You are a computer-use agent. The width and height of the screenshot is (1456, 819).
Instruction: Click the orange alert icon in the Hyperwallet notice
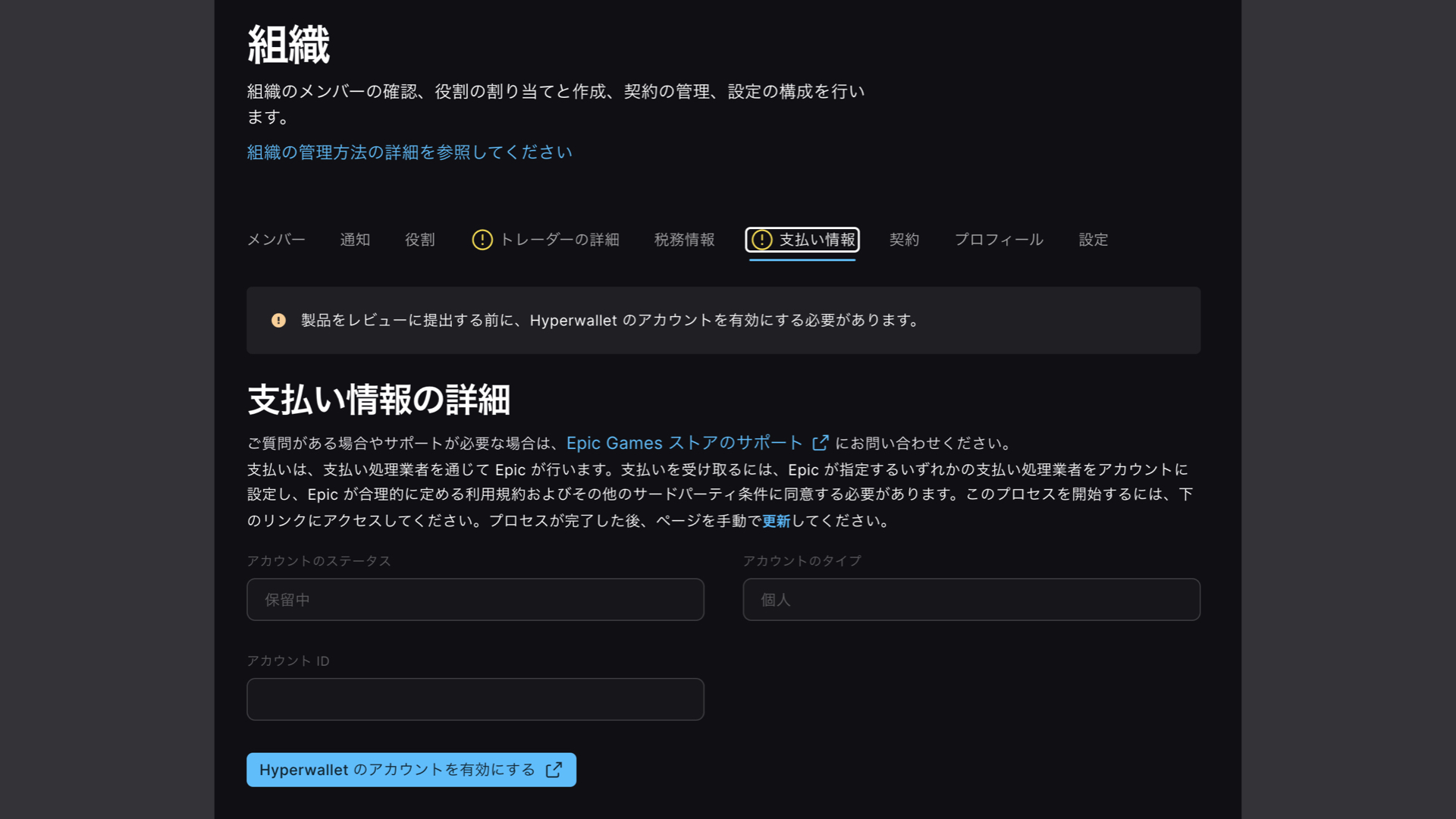pyautogui.click(x=278, y=320)
